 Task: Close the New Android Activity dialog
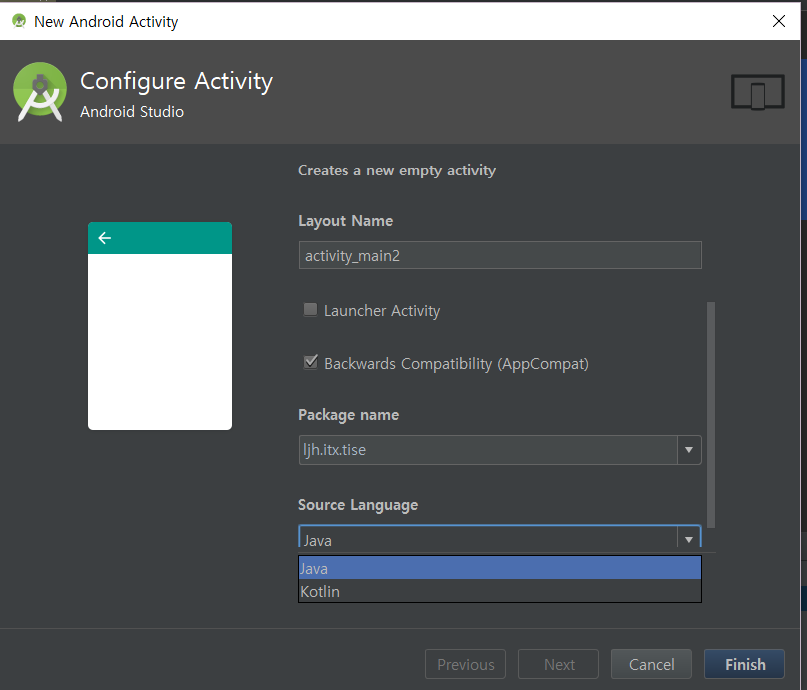click(x=779, y=21)
